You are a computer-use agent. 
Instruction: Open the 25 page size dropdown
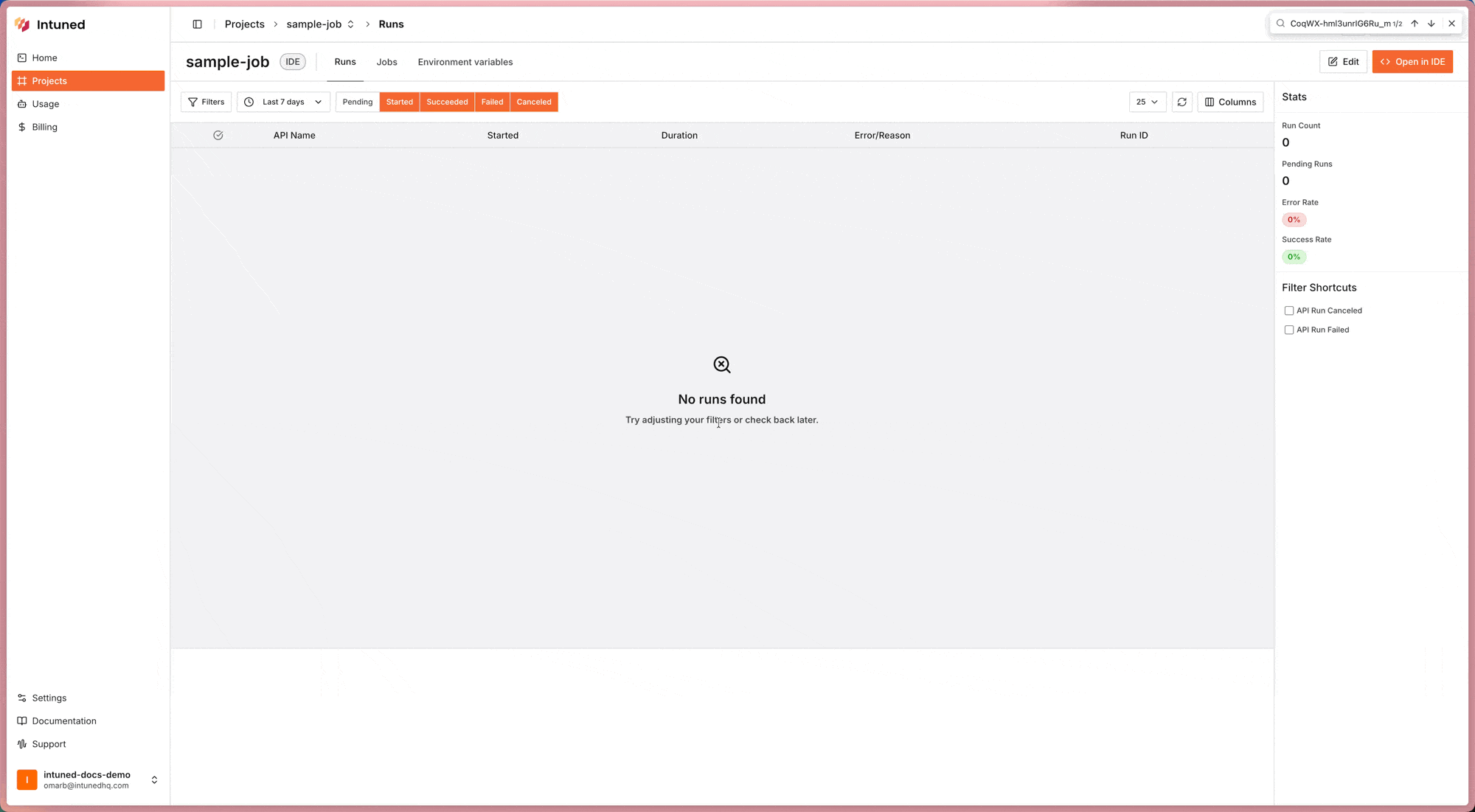[1147, 102]
